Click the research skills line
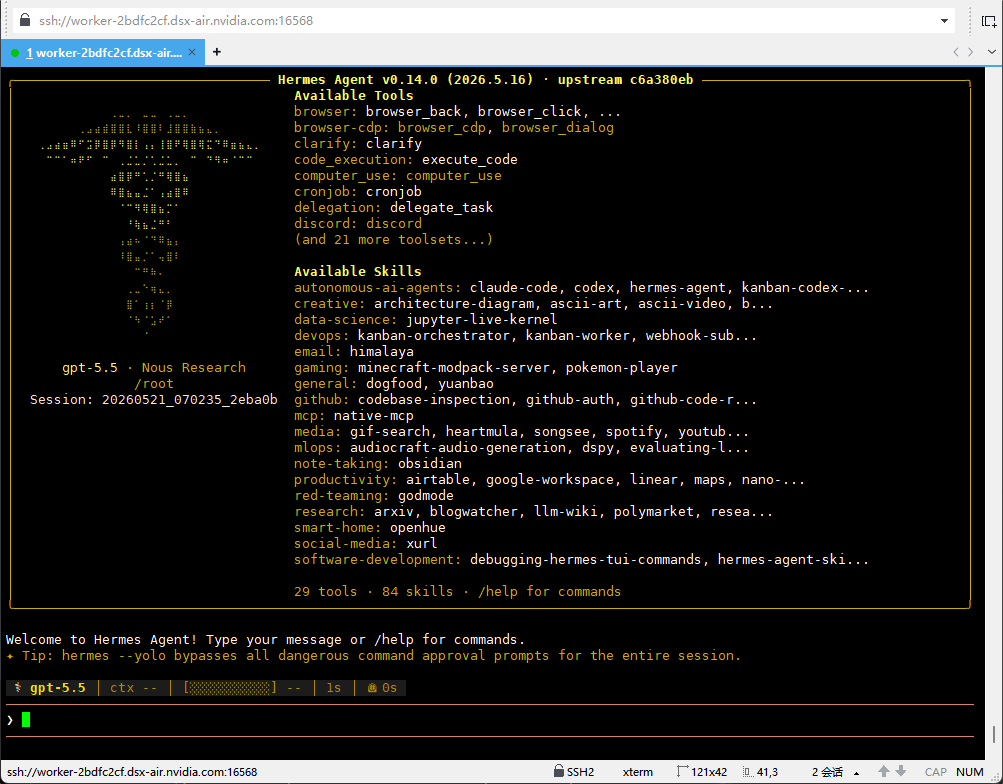This screenshot has width=1003, height=784. click(x=533, y=511)
